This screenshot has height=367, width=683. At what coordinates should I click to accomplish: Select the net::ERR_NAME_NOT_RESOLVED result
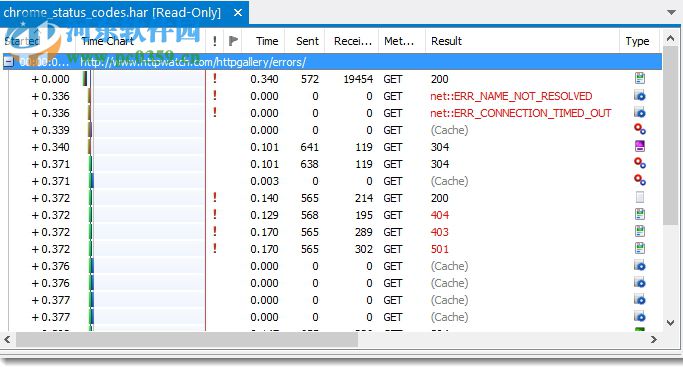pos(511,96)
